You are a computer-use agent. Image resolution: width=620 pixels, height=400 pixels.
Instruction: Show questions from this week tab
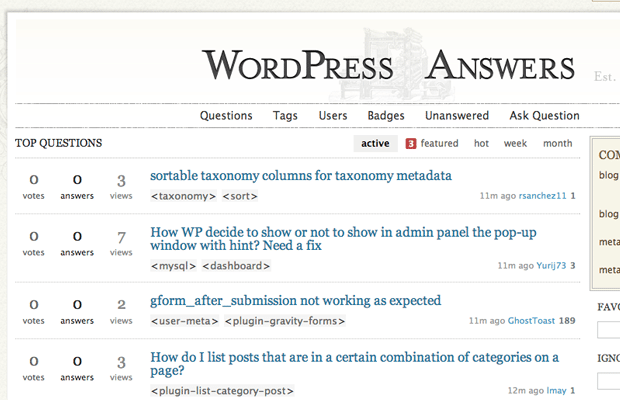point(515,143)
